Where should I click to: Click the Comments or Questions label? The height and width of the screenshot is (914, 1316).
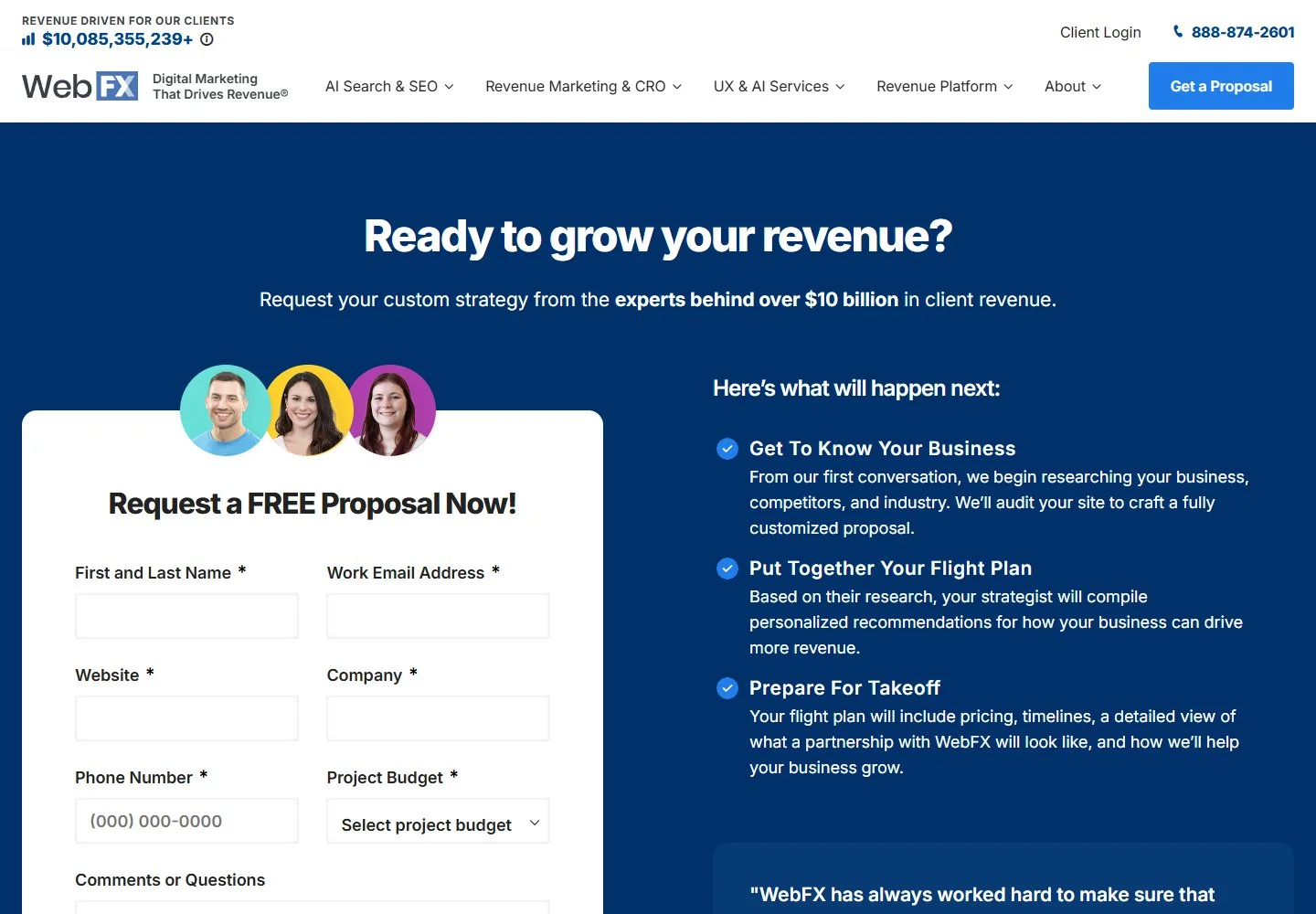click(170, 880)
